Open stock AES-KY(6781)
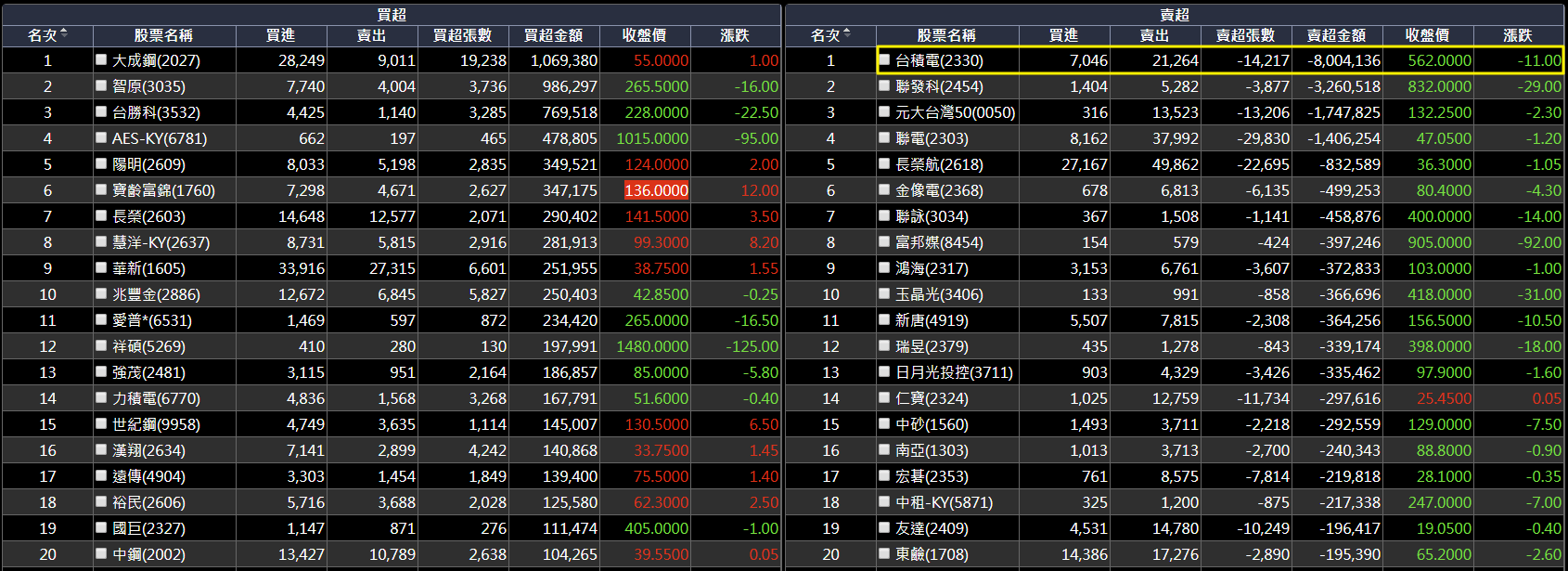The image size is (1568, 571). pos(160,138)
